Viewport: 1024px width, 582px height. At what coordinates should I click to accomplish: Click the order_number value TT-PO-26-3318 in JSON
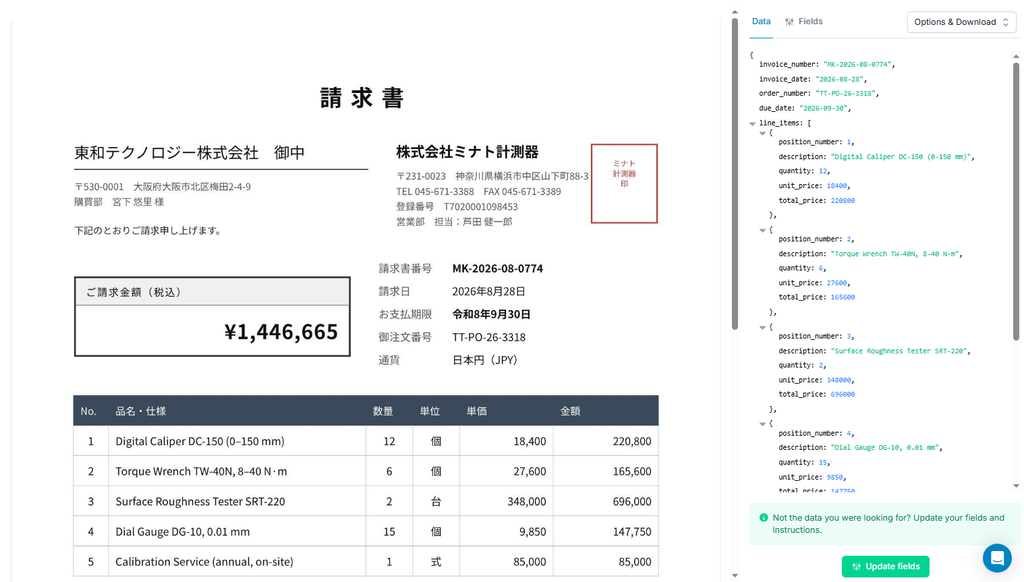(845, 93)
